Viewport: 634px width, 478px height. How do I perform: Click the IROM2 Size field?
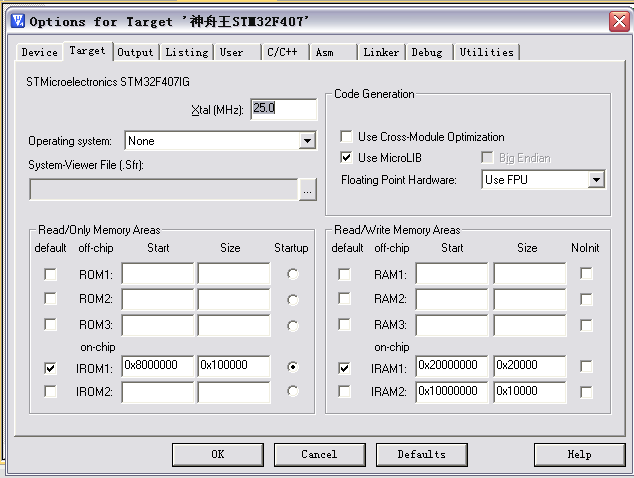[234, 392]
